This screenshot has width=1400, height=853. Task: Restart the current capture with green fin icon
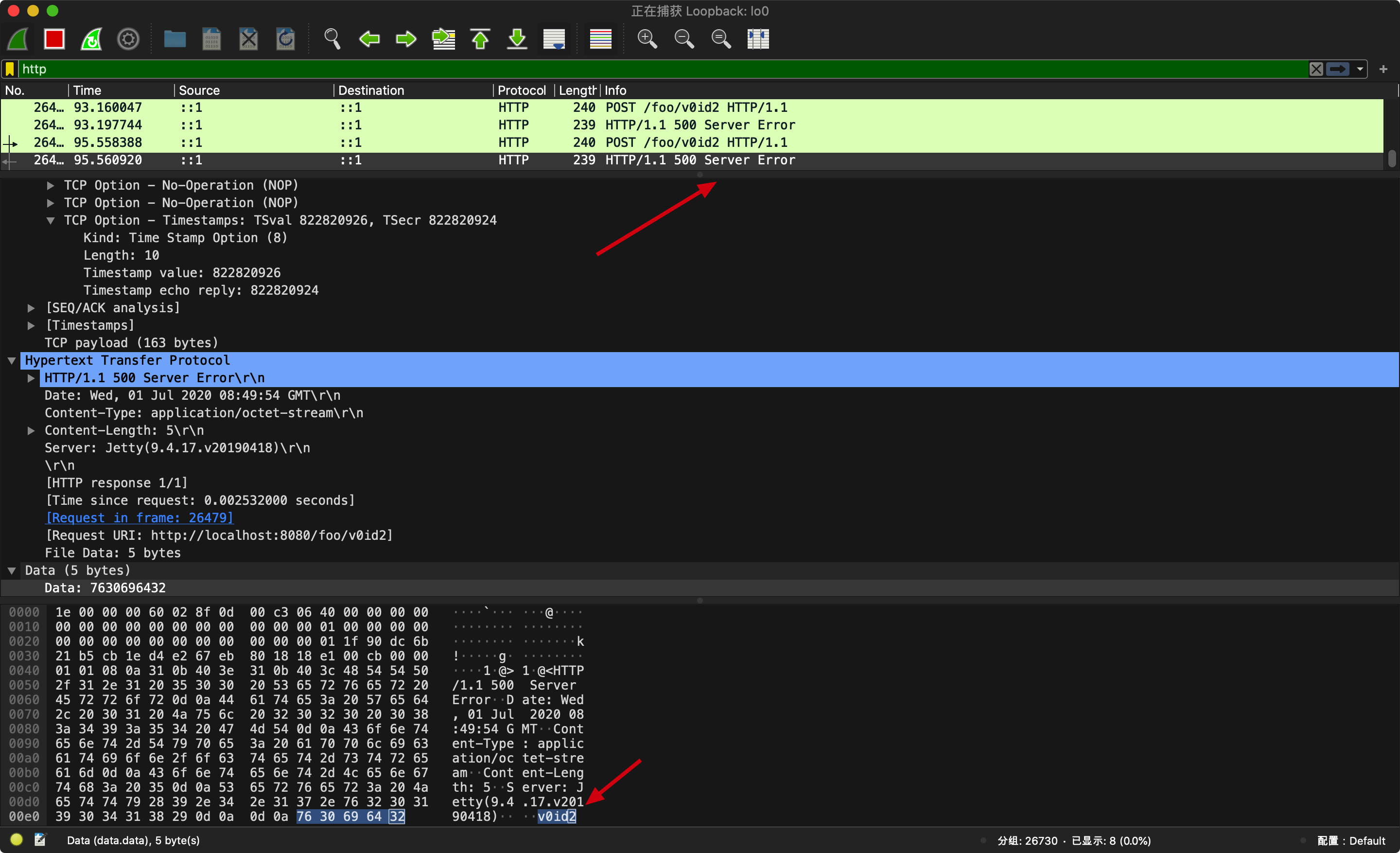point(91,39)
